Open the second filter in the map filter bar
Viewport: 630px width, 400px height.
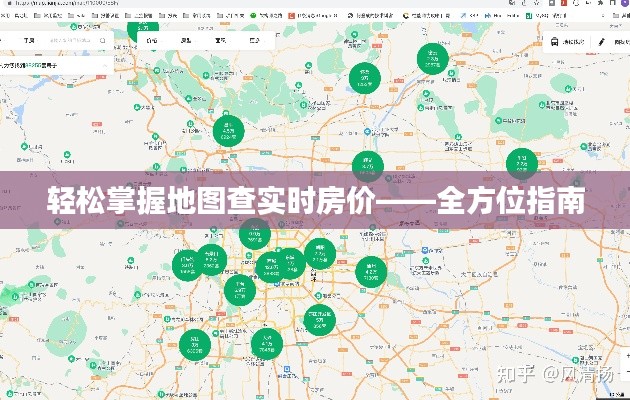tap(185, 42)
